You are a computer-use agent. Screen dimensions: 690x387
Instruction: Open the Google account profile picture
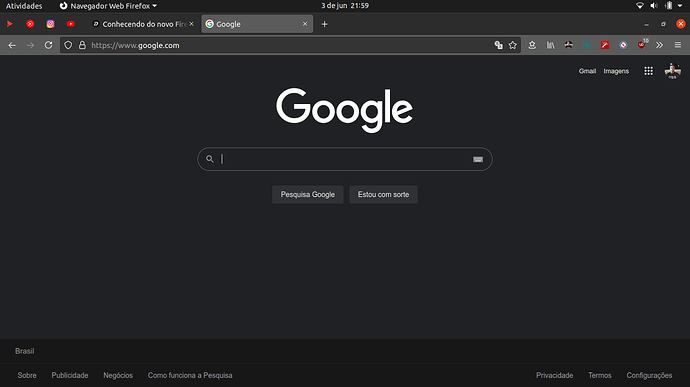[x=672, y=71]
